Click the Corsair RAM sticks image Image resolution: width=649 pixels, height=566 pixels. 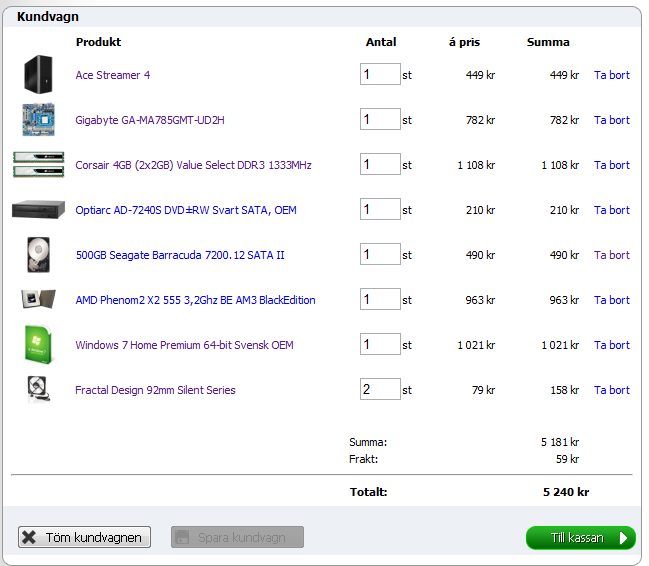pos(38,165)
